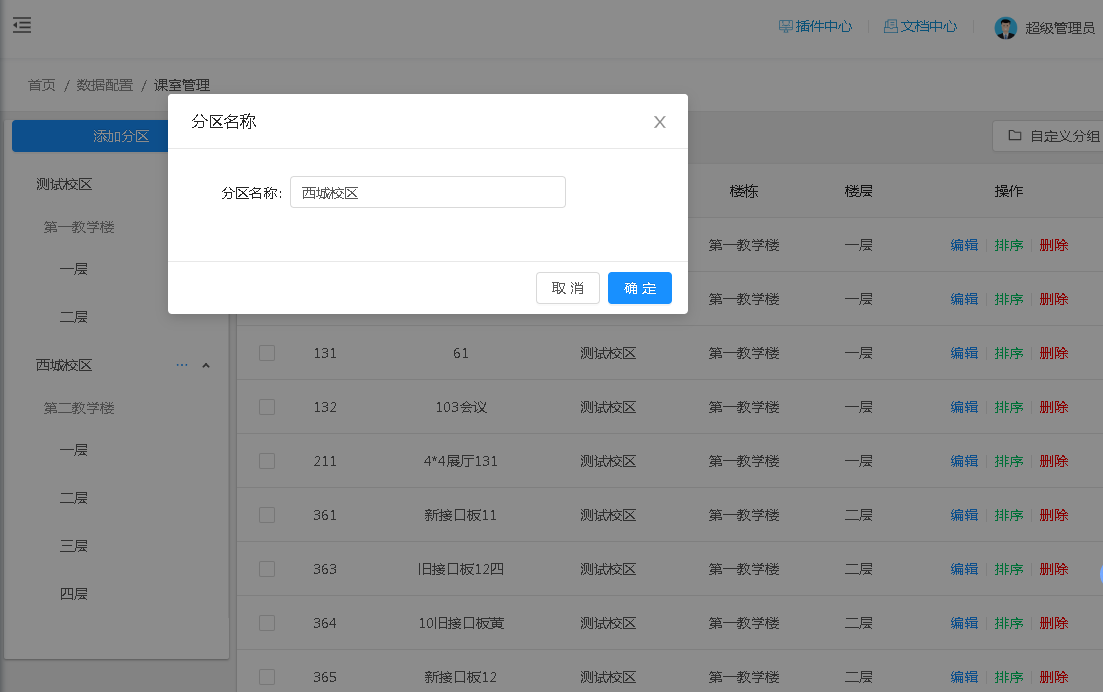The image size is (1103, 692).
Task: Select 一层 under 第一教学楼
Action: [x=74, y=269]
